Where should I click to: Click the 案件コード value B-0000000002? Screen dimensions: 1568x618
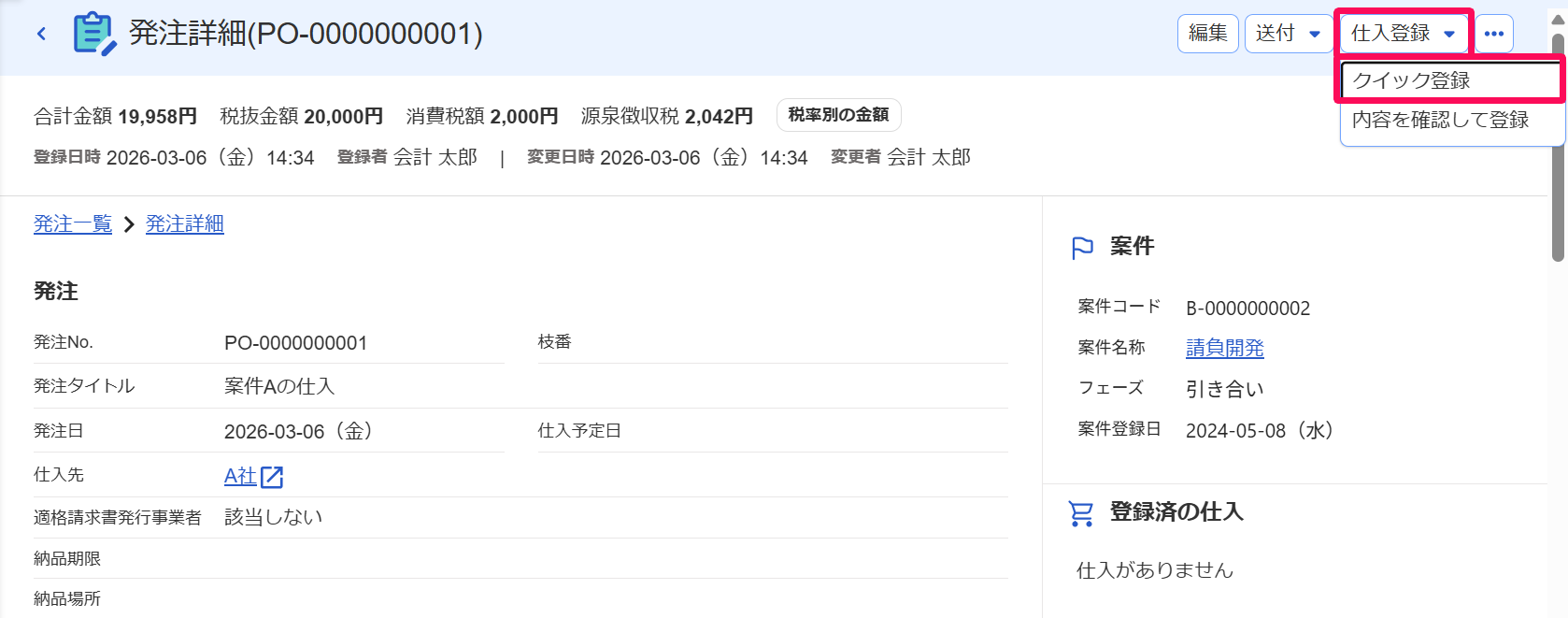[1247, 309]
